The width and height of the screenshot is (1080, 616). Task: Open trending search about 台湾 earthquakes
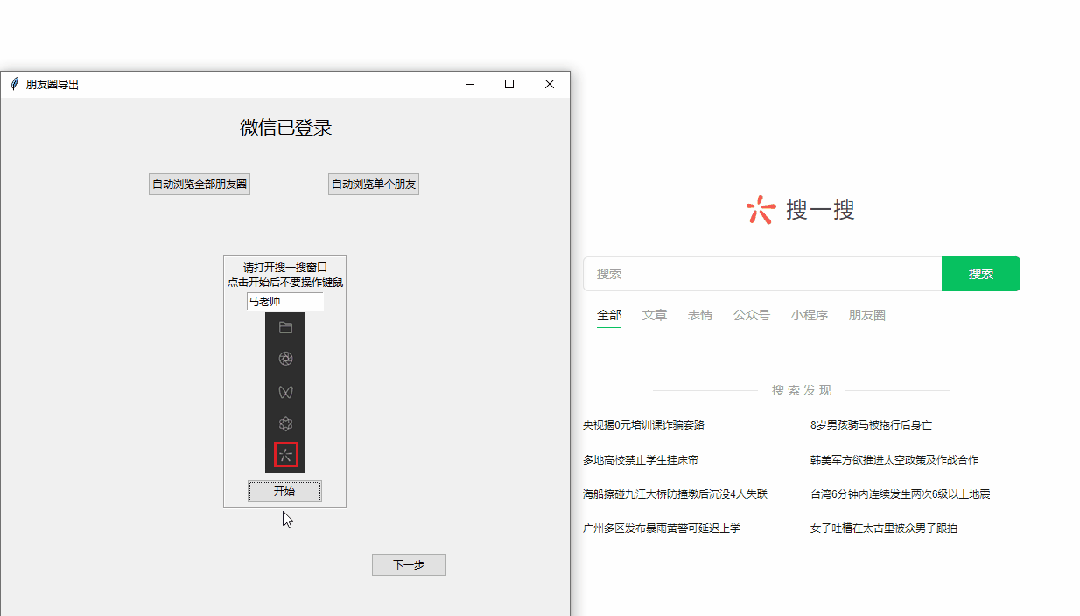[900, 494]
